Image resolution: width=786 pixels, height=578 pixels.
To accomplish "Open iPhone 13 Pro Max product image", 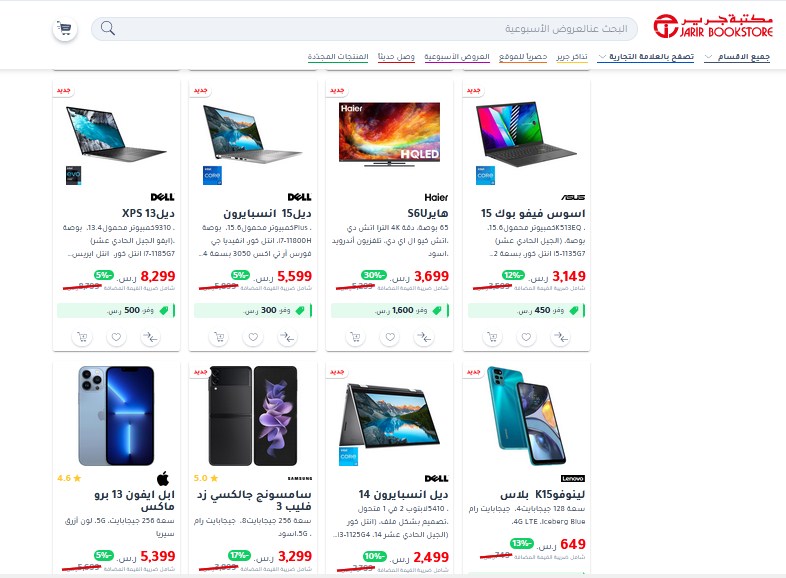I will point(116,416).
